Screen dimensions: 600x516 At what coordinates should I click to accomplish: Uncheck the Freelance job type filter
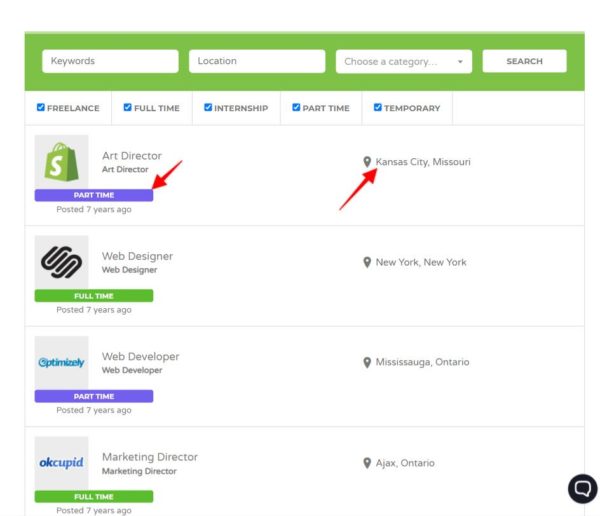point(41,107)
